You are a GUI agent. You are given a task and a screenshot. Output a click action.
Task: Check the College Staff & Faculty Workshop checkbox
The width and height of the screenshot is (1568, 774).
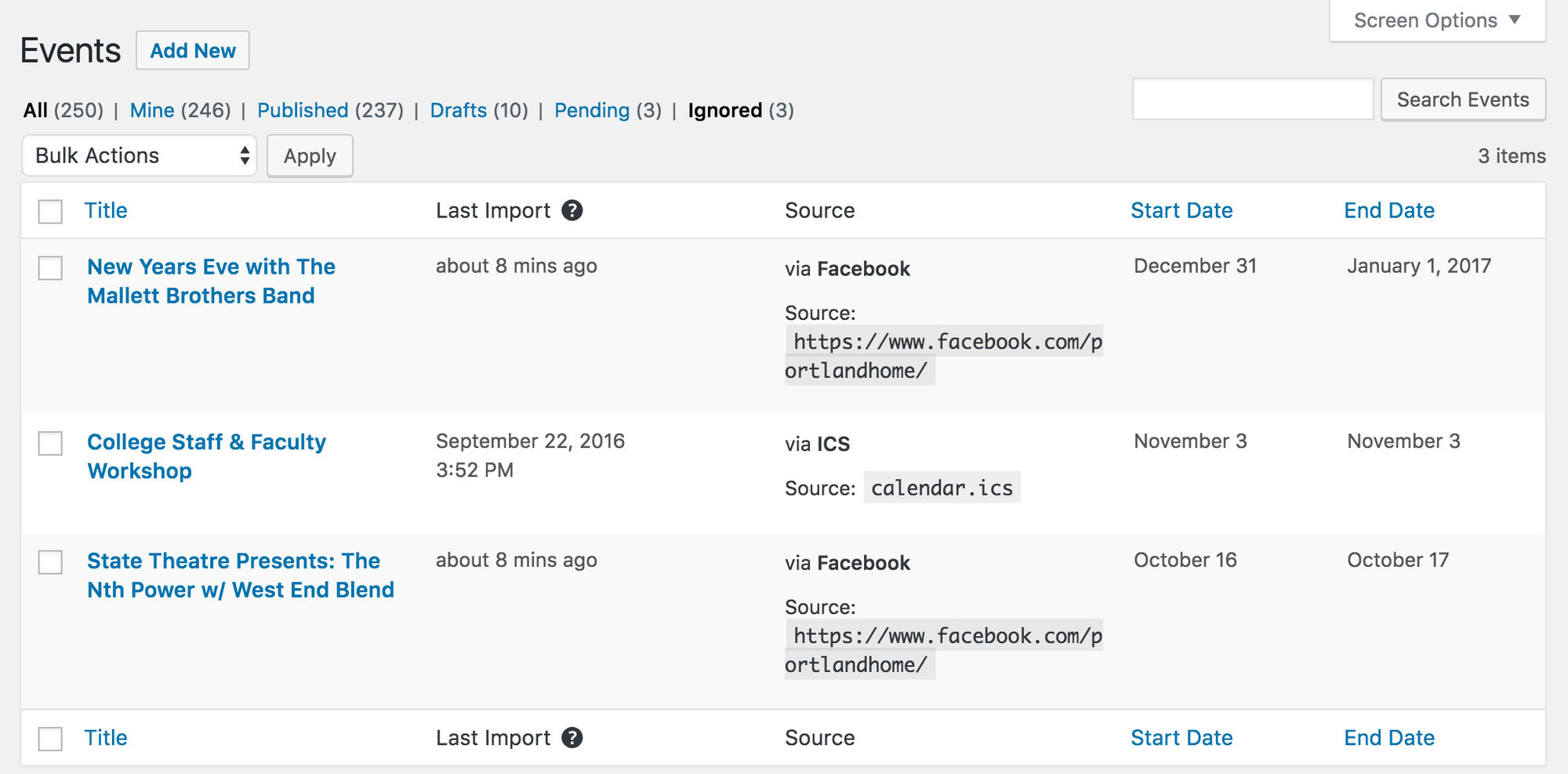tap(50, 445)
